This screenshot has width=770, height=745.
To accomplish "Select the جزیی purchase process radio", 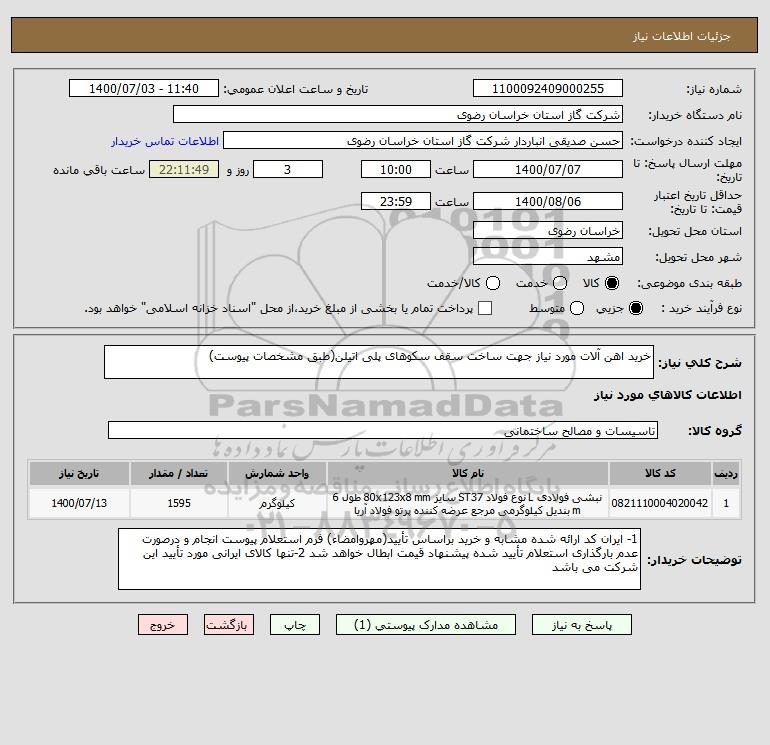I will (635, 308).
